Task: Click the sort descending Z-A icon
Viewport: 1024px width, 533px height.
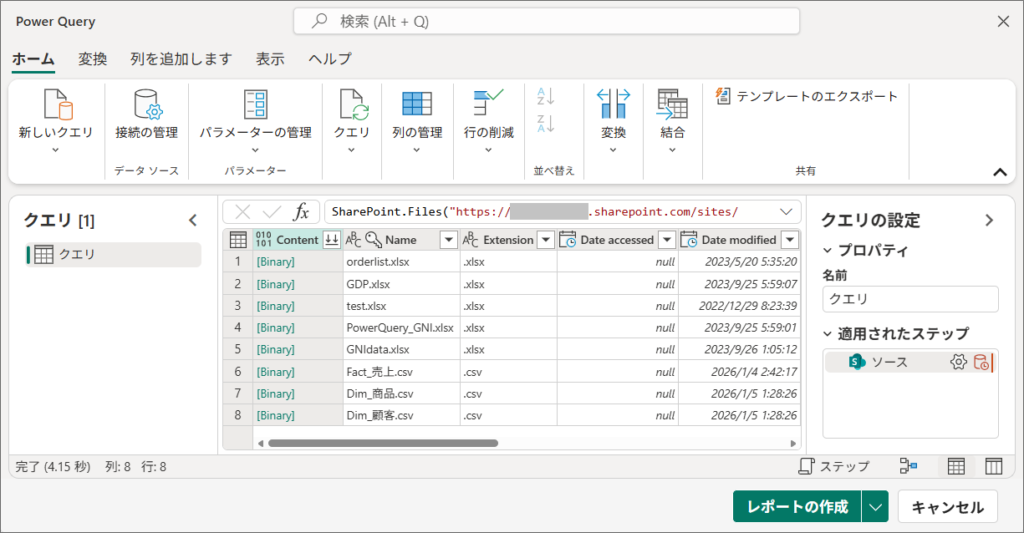Action: pos(546,124)
